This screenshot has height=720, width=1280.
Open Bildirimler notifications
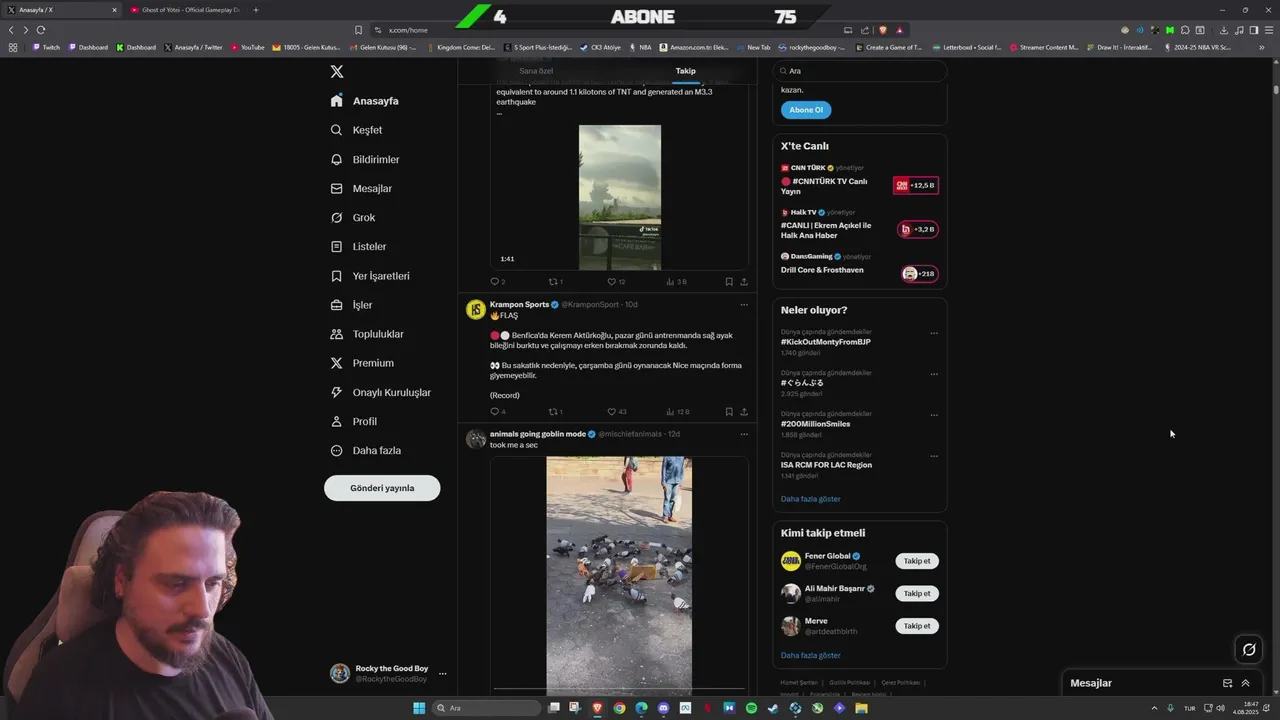point(365,159)
